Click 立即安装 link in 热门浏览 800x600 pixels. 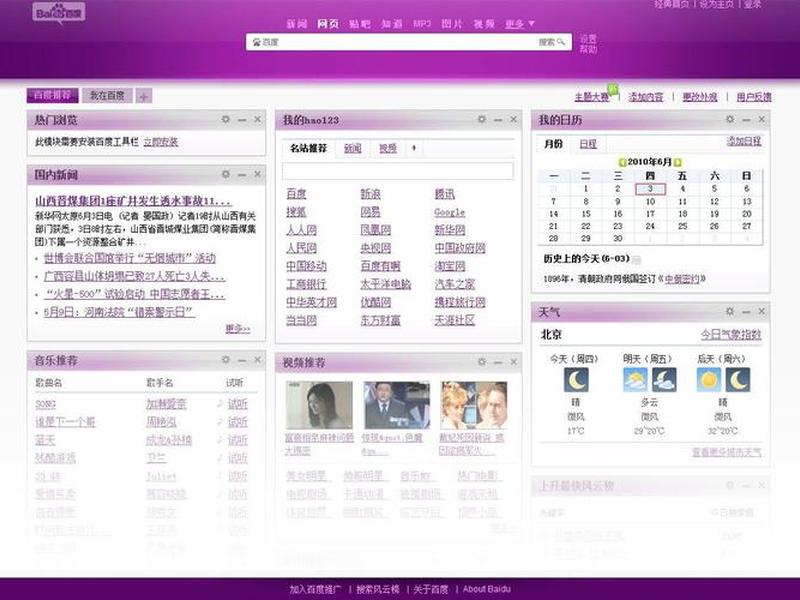pyautogui.click(x=161, y=142)
